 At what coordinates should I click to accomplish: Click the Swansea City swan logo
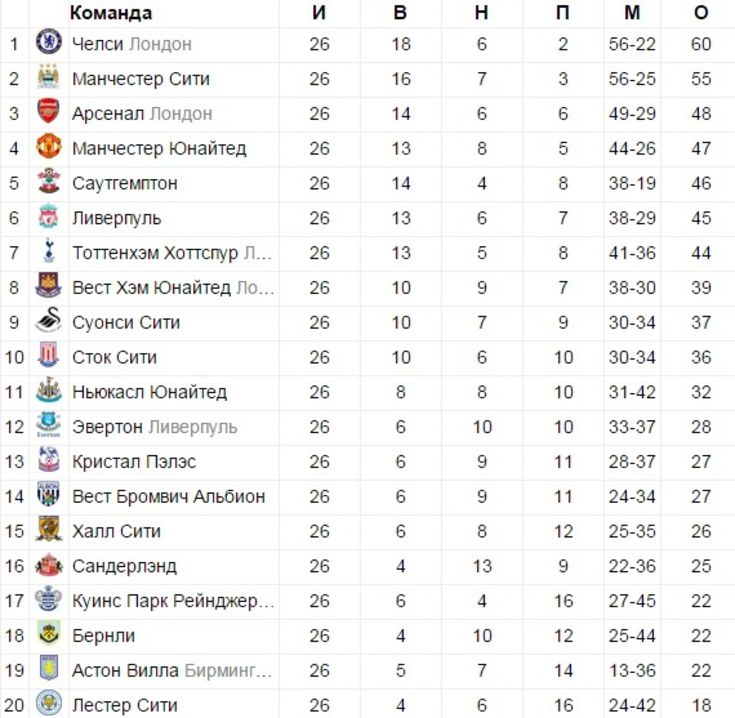tap(49, 321)
